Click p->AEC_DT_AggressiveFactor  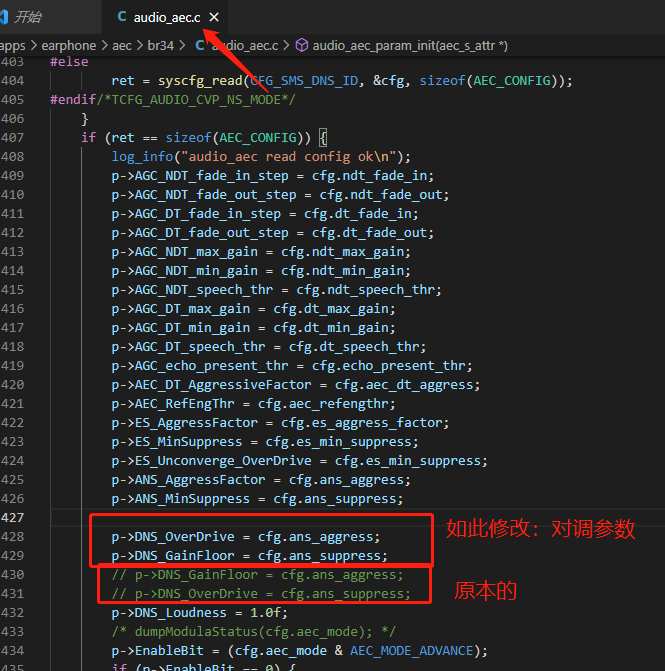click(x=211, y=385)
